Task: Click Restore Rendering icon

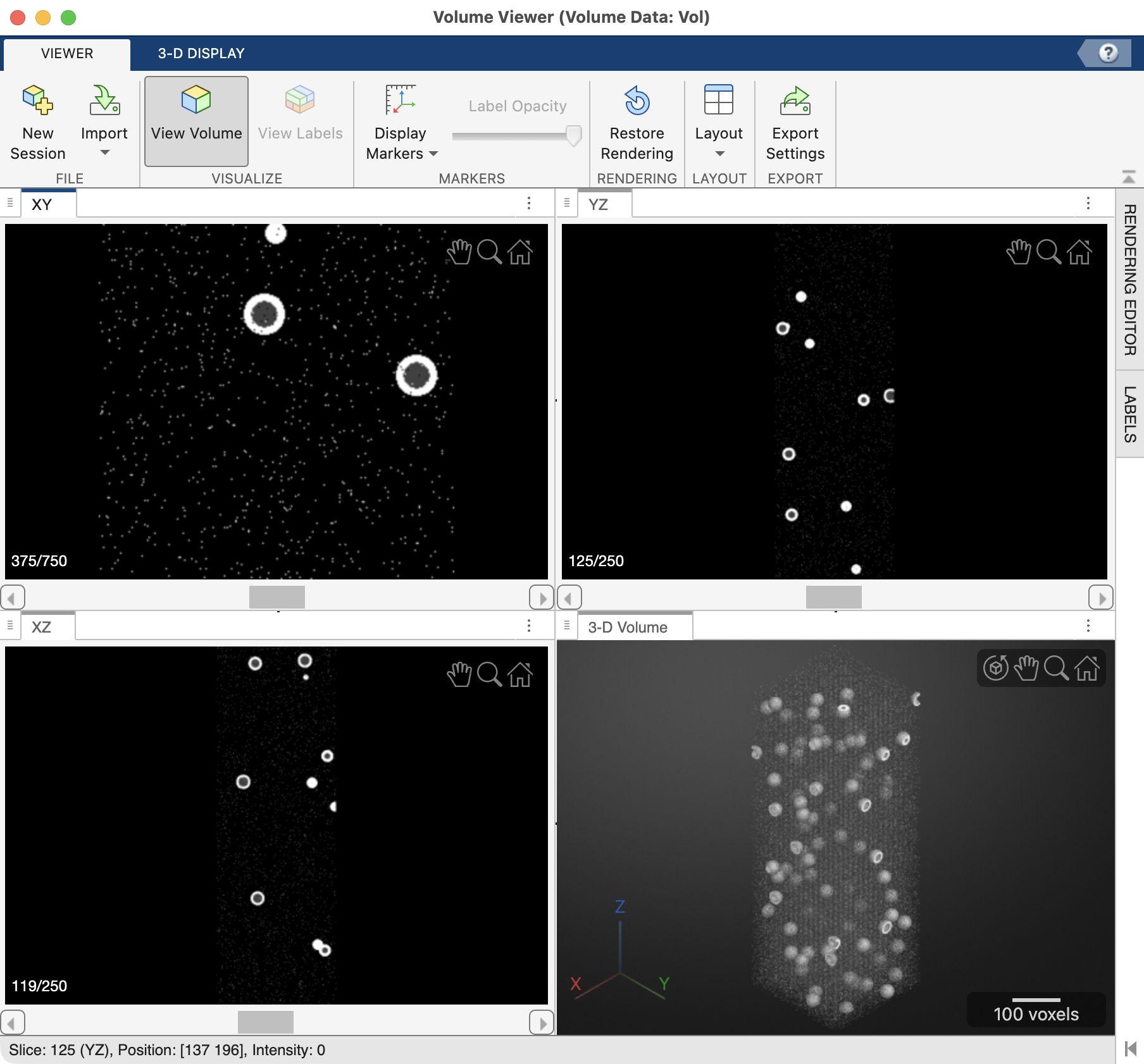Action: [x=637, y=101]
